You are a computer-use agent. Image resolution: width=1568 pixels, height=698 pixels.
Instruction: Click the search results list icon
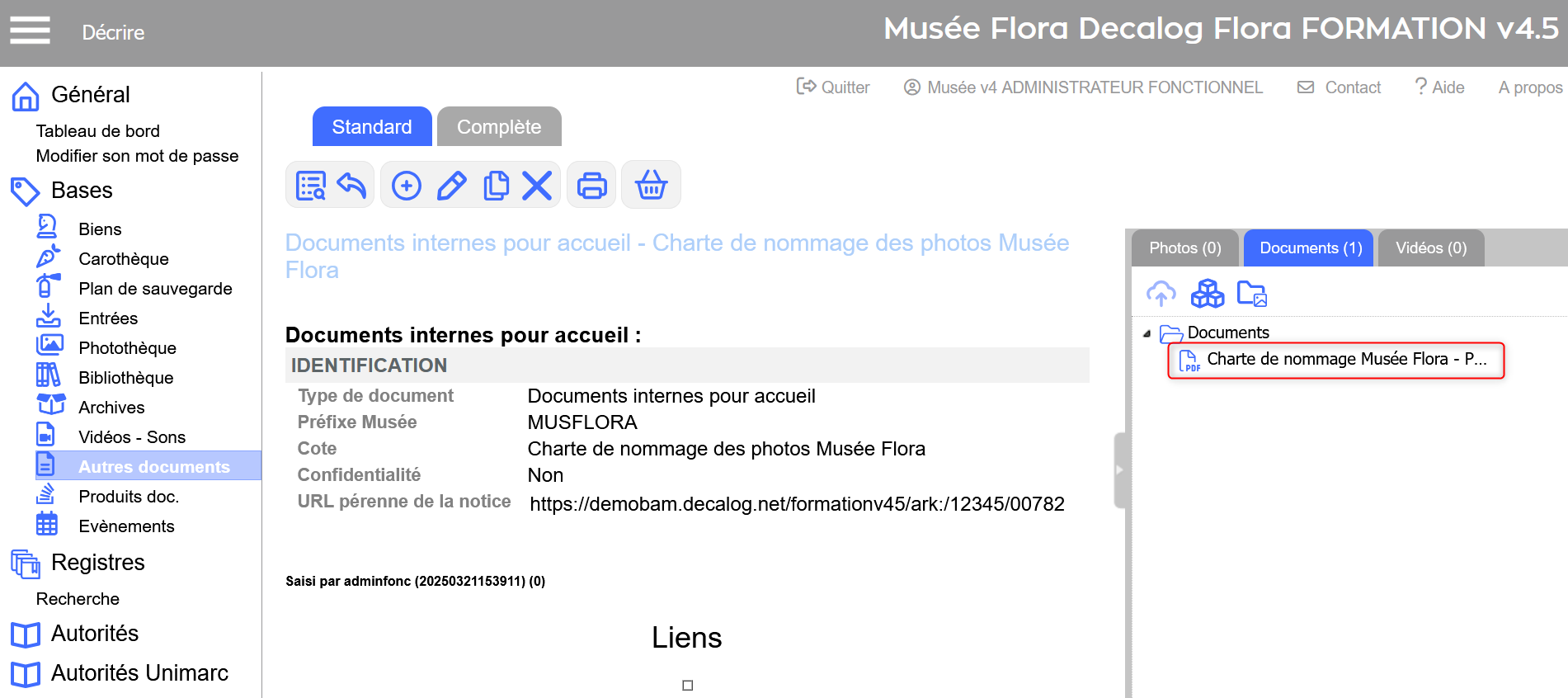click(x=311, y=186)
